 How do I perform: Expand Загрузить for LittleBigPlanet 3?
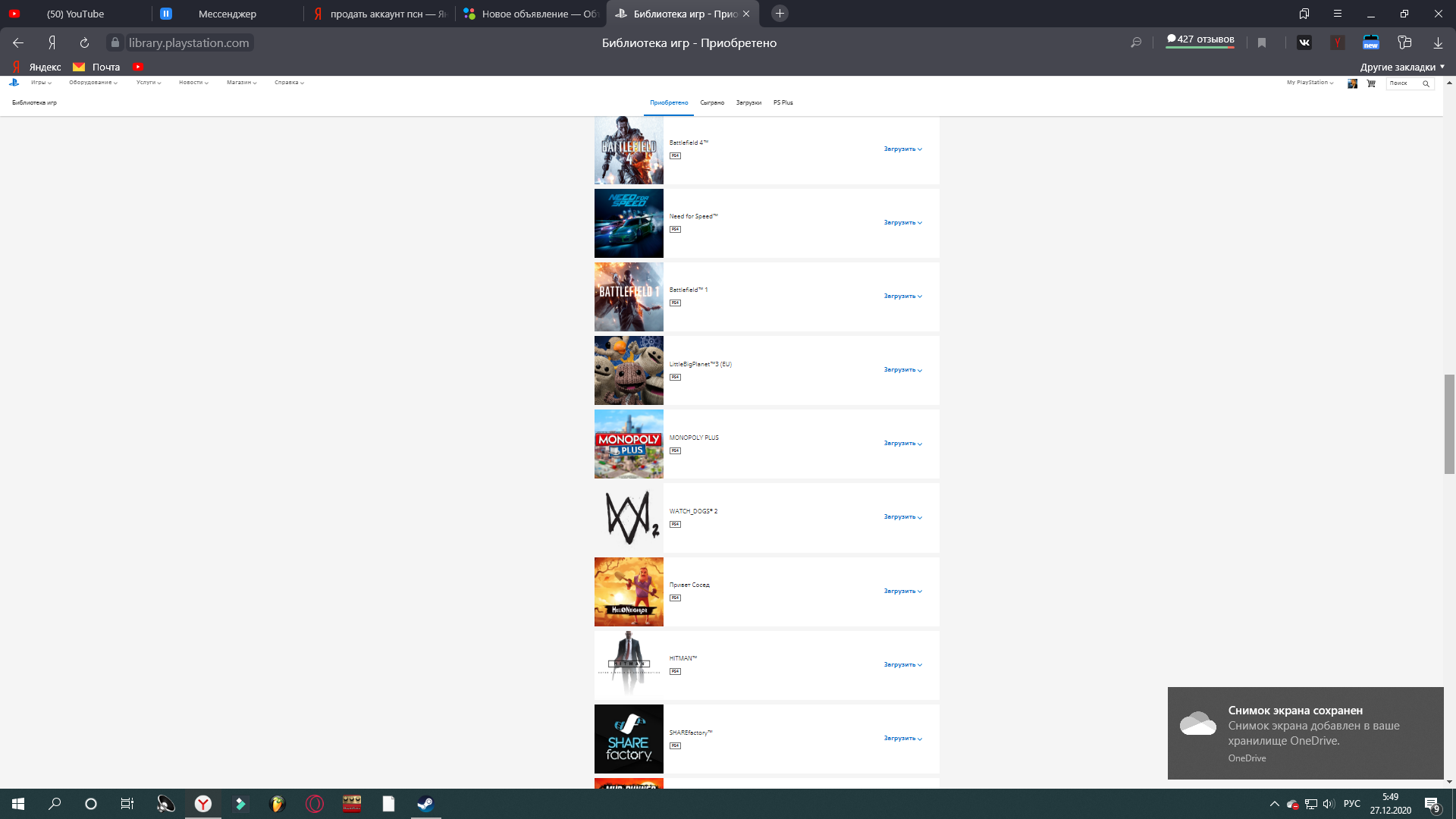tap(902, 370)
